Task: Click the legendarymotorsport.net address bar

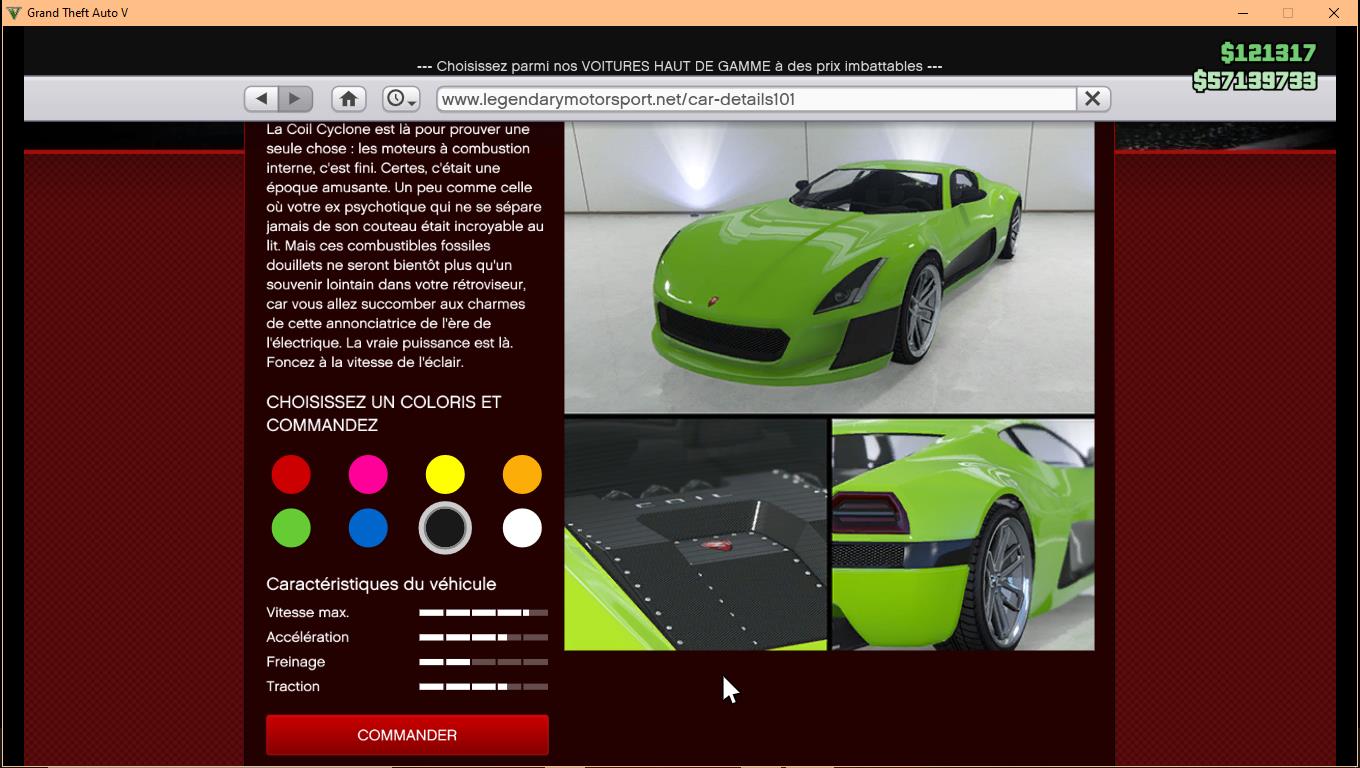Action: pos(756,99)
